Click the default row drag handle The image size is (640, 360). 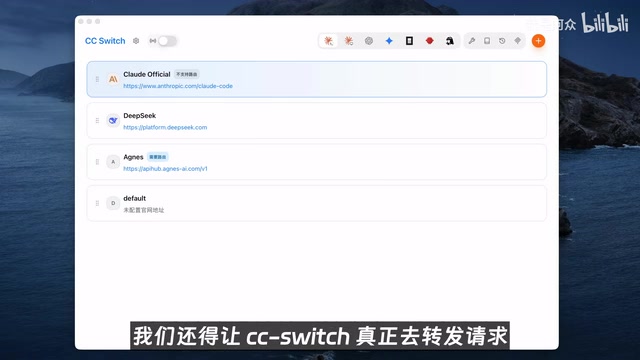pos(97,203)
